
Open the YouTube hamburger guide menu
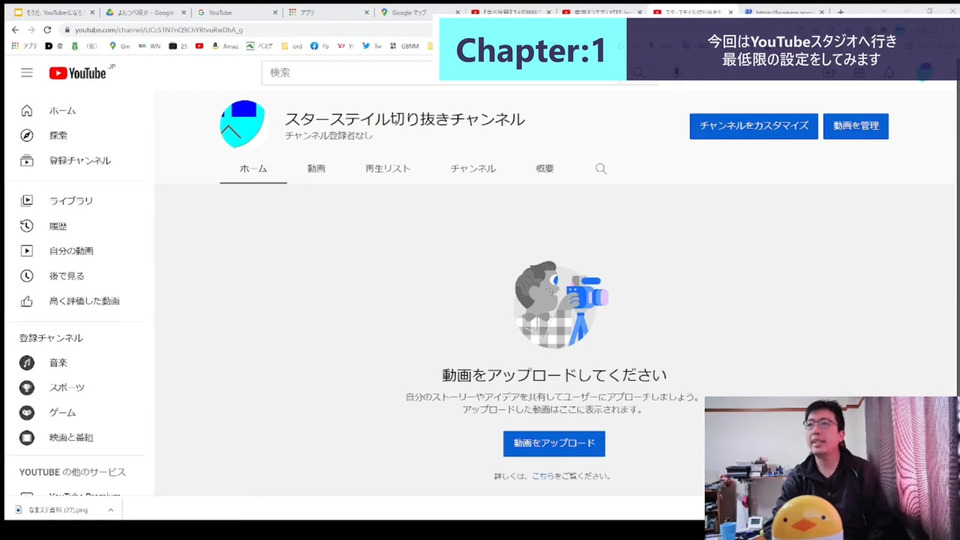[x=27, y=73]
